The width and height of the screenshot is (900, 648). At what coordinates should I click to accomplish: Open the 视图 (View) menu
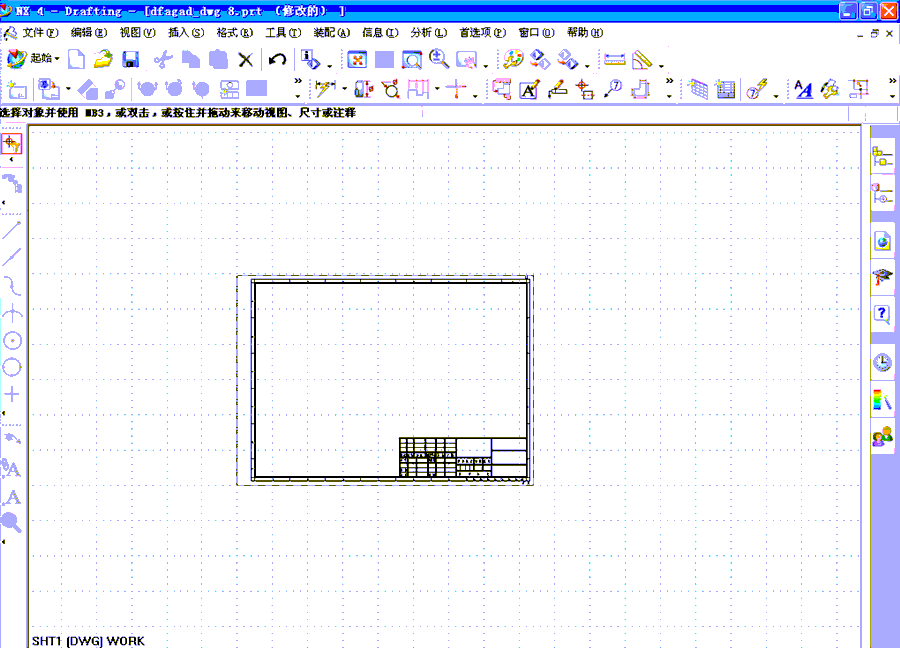click(137, 33)
